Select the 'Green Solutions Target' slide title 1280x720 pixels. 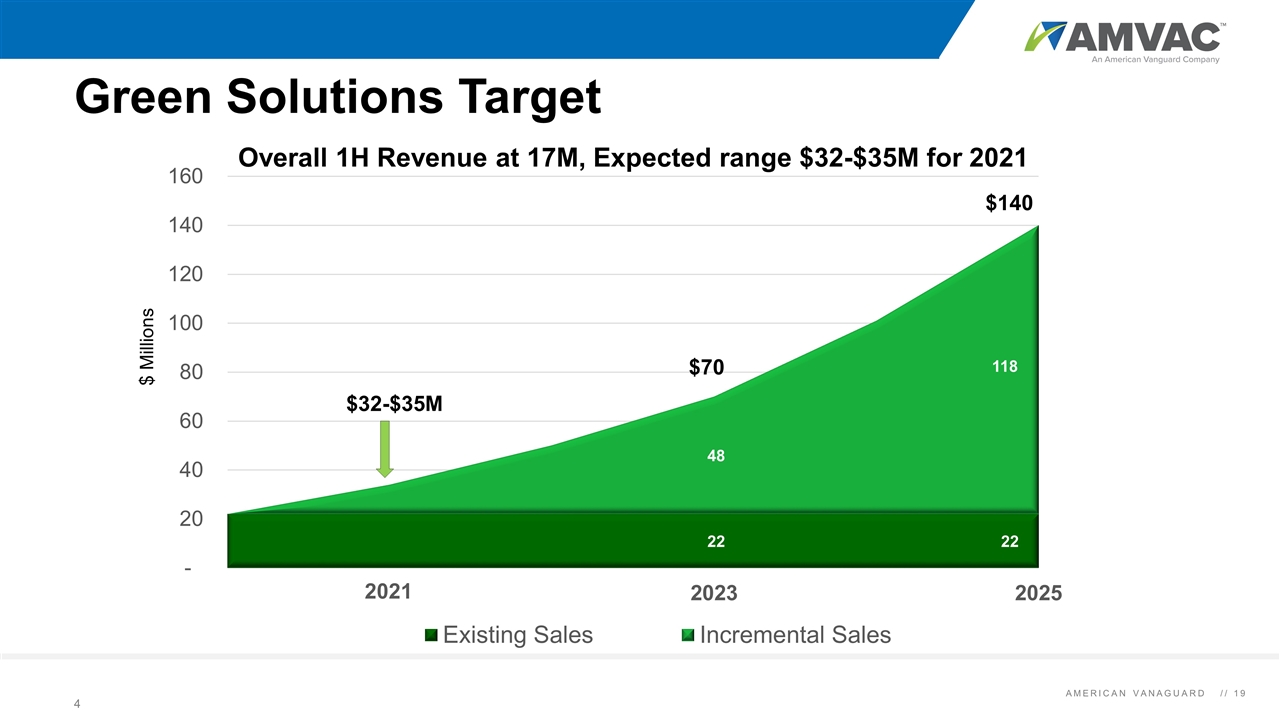[339, 97]
